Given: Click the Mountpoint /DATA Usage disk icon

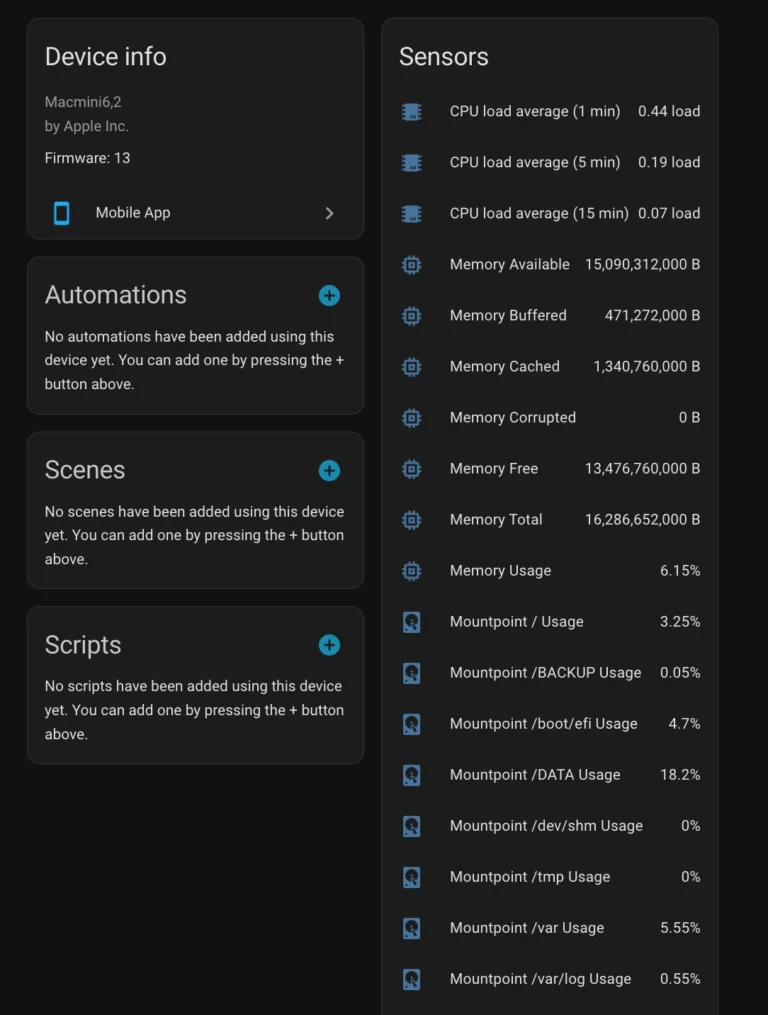Looking at the screenshot, I should (x=411, y=775).
